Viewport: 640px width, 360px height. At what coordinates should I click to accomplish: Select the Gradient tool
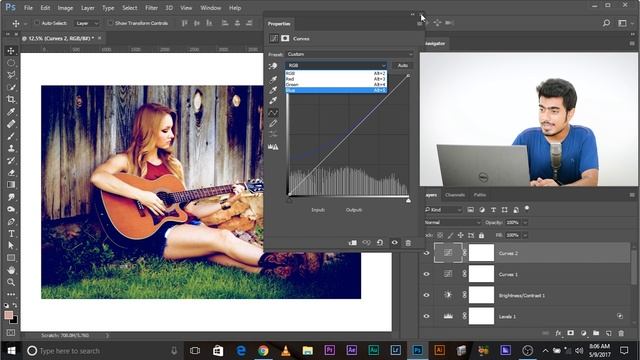pyautogui.click(x=11, y=185)
